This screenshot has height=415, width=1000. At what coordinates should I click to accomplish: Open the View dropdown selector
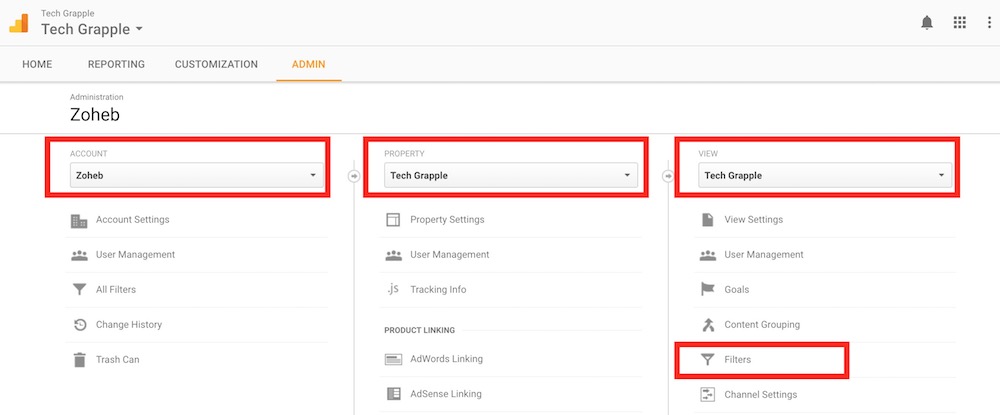tap(825, 175)
